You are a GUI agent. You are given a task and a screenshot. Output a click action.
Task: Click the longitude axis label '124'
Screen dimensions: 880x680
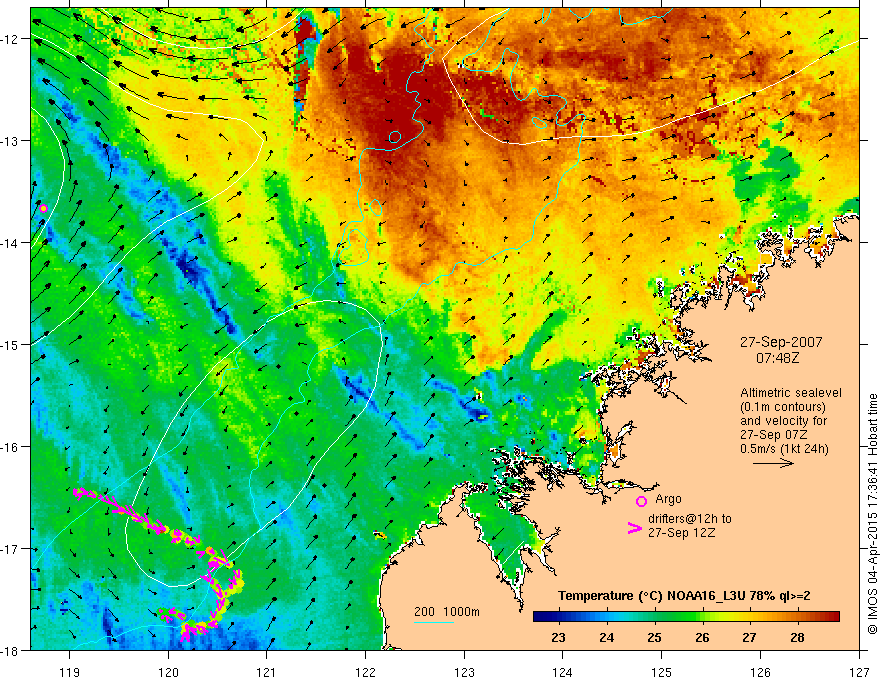pyautogui.click(x=563, y=672)
